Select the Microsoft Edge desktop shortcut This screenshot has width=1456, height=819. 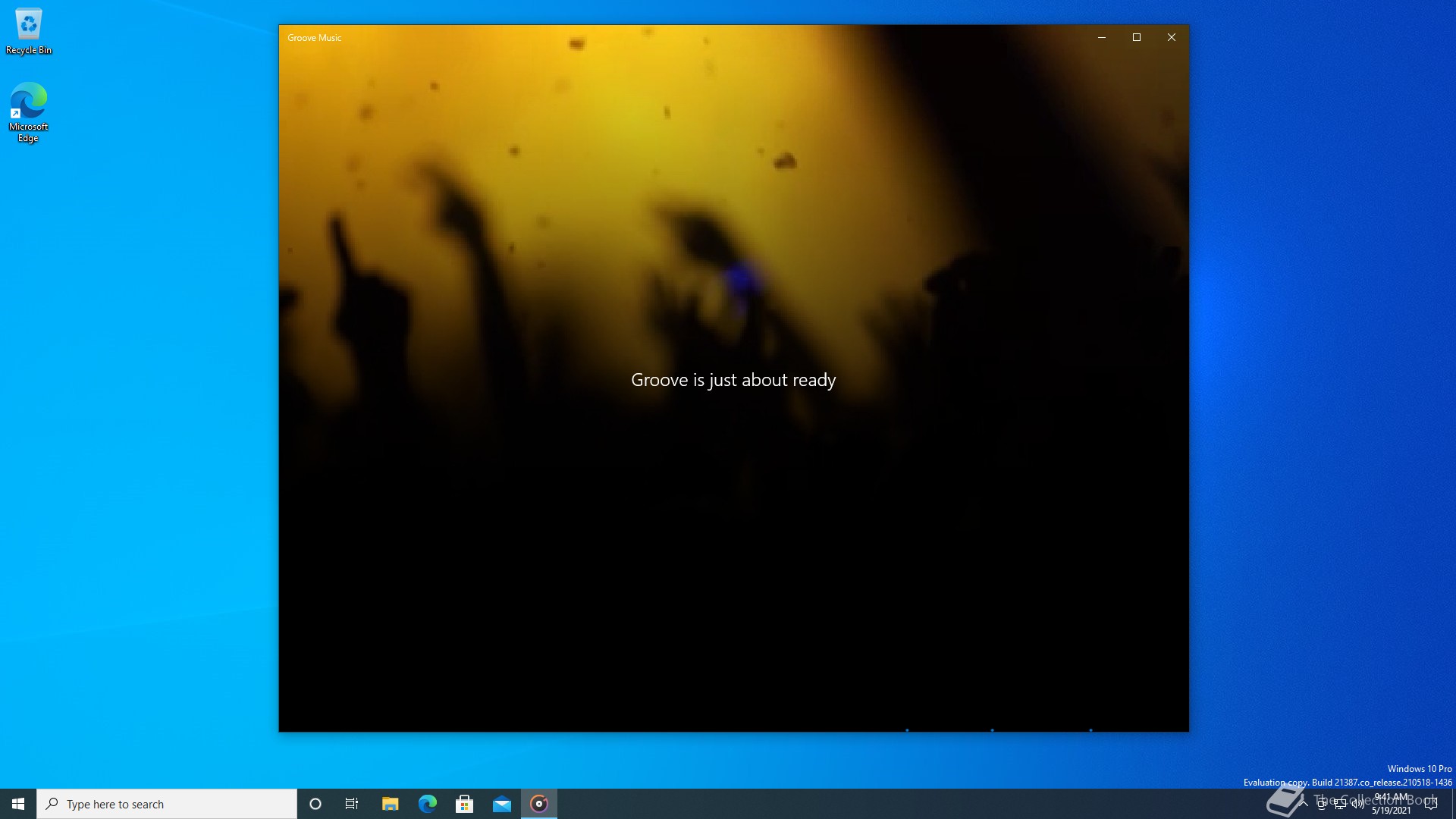[28, 112]
